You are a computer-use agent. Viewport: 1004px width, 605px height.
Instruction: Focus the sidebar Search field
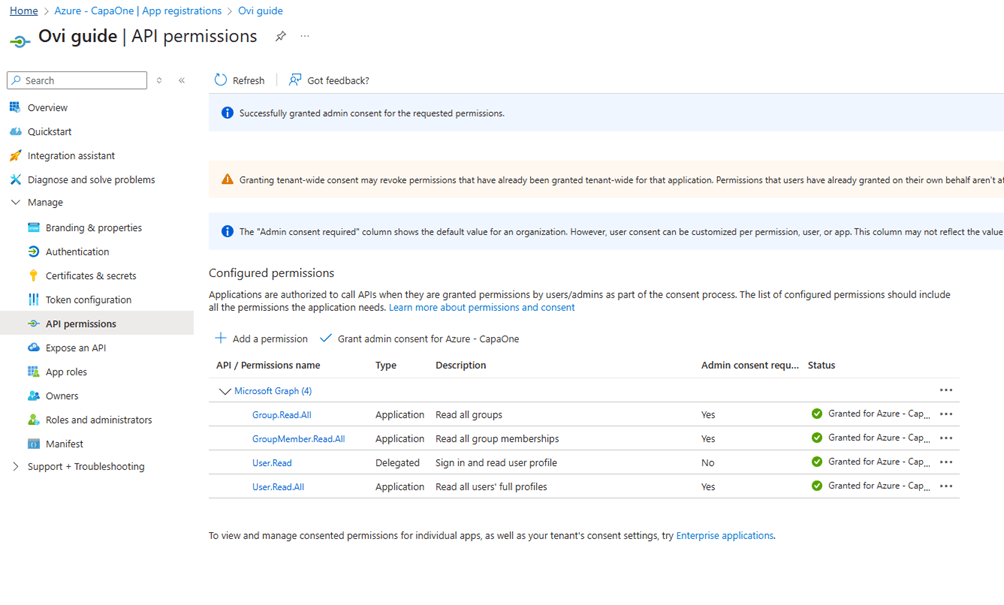click(x=77, y=80)
